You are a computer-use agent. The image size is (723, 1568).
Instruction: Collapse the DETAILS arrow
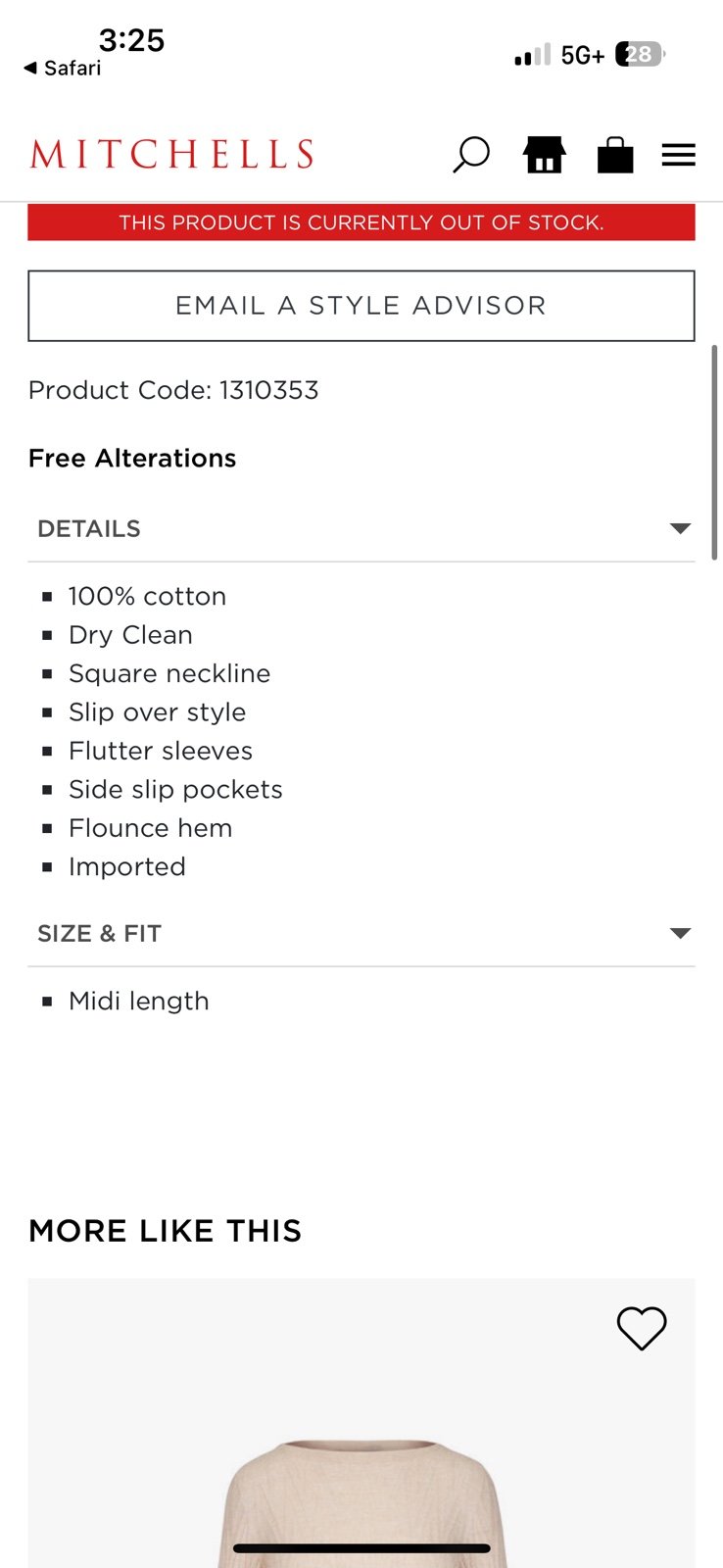coord(680,528)
